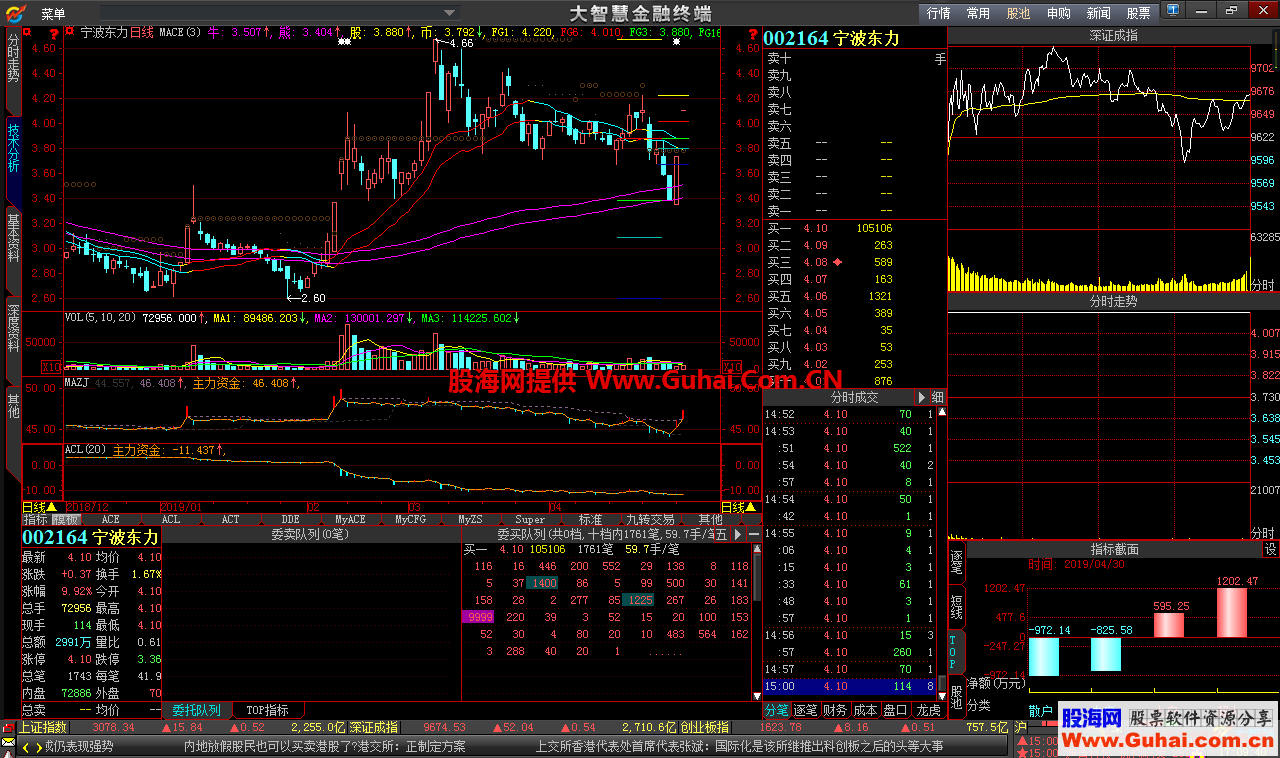Open the 常用 menu
1280x758 pixels.
click(978, 13)
